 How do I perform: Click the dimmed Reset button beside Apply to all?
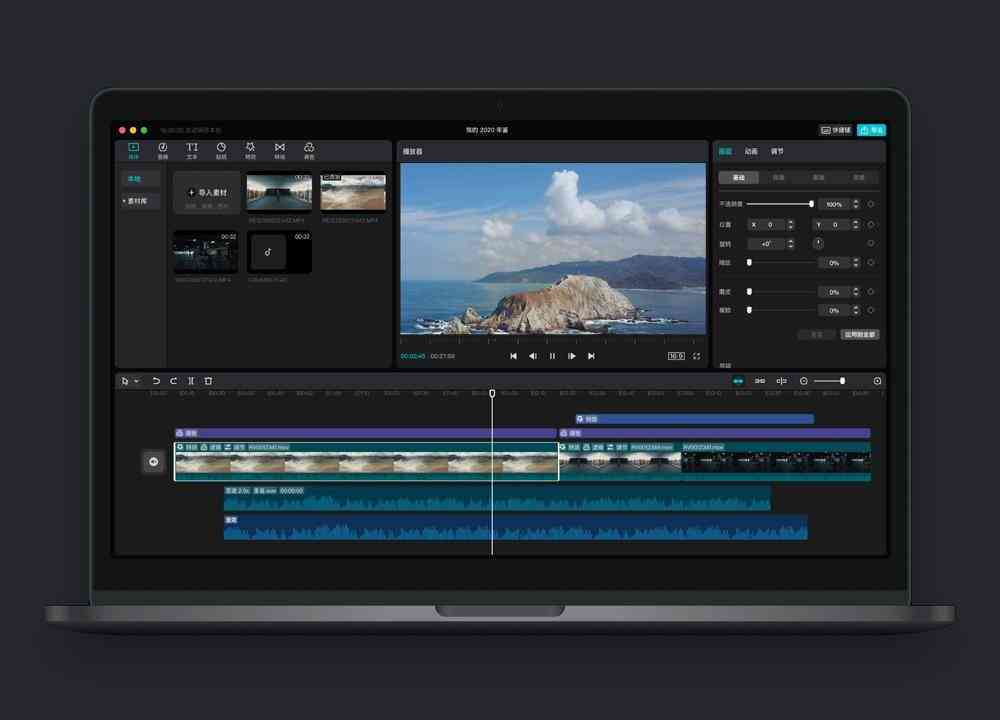[x=816, y=335]
